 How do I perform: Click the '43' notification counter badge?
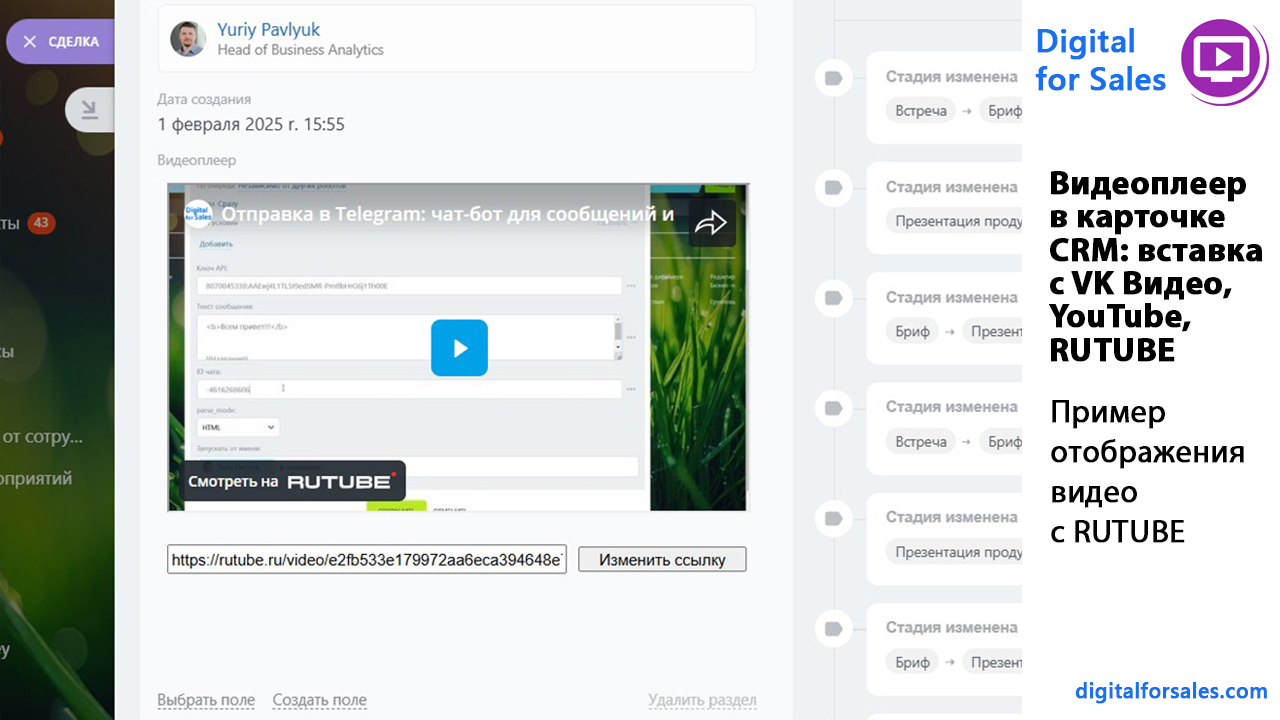[x=41, y=223]
